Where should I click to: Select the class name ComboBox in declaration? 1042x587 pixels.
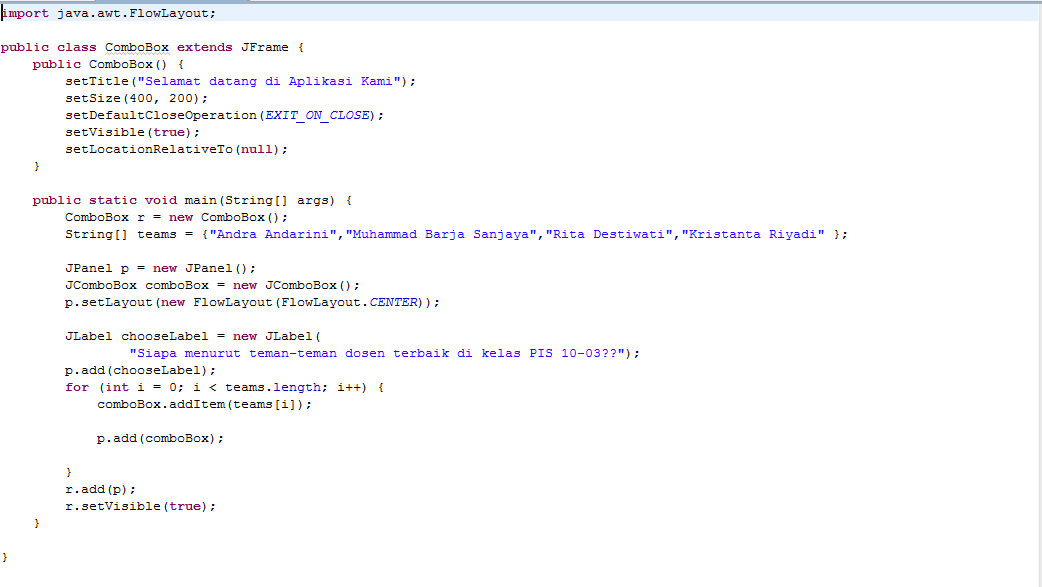coord(136,46)
